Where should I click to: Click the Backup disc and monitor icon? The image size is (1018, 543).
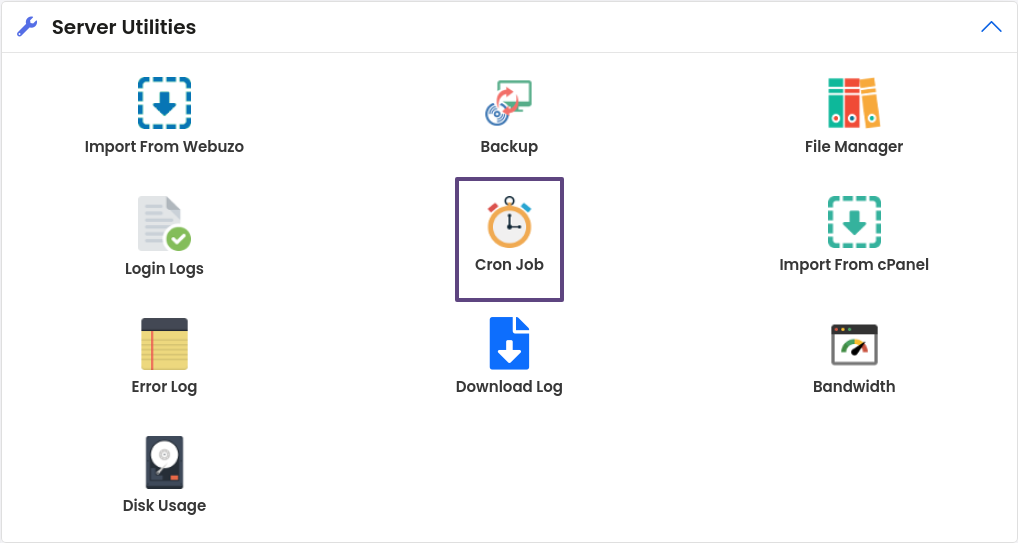click(509, 103)
